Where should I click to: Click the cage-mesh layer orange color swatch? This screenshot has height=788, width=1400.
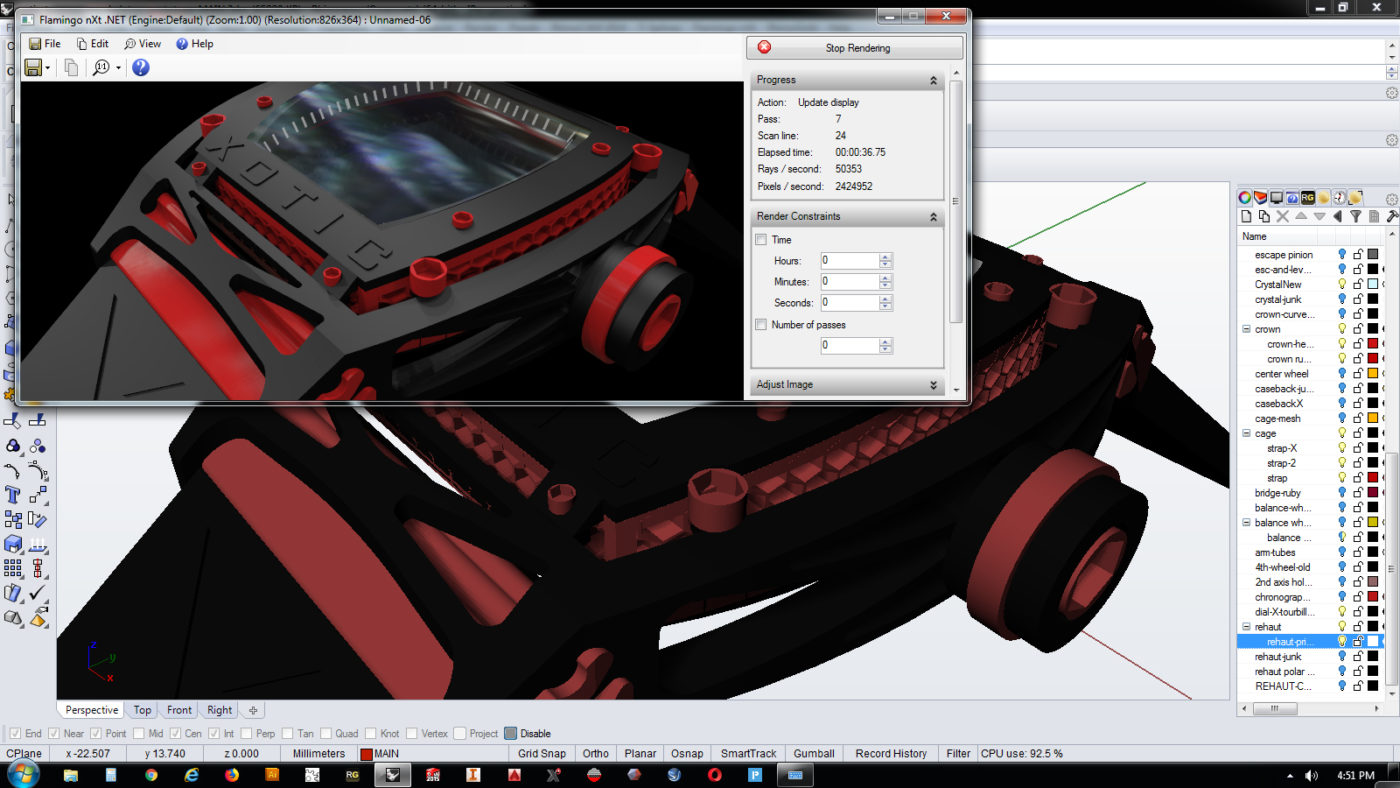click(x=1373, y=418)
